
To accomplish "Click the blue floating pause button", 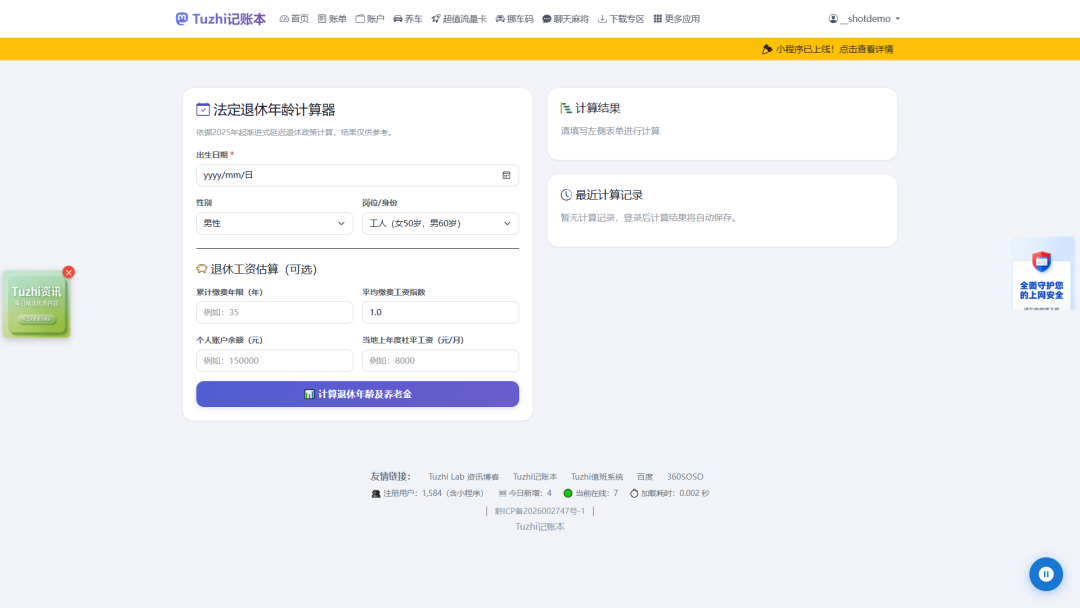I will 1046,574.
